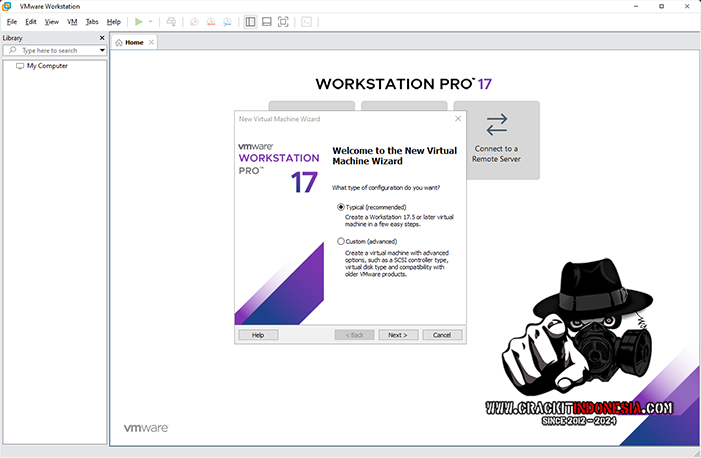Click the Cancel button in the wizard
This screenshot has width=701, height=458.
point(442,335)
